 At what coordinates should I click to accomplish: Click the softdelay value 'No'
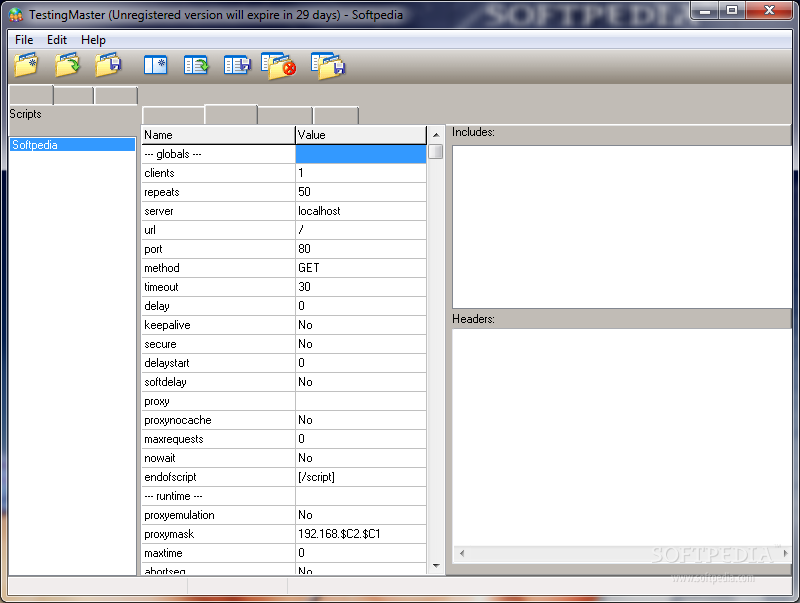(361, 382)
